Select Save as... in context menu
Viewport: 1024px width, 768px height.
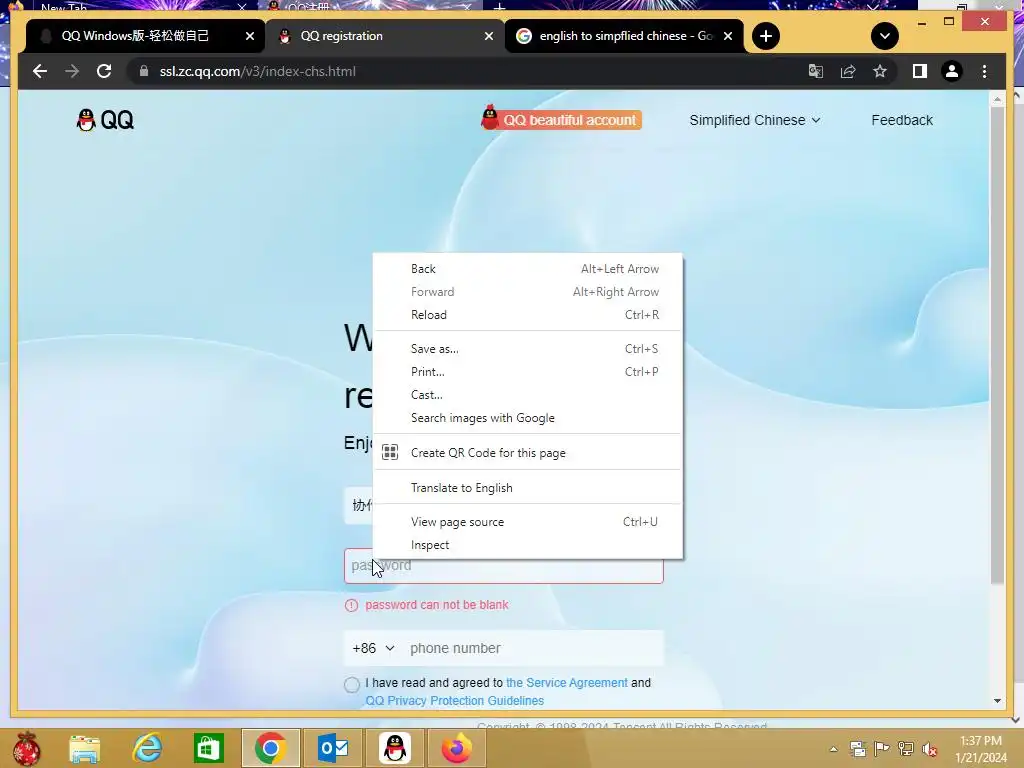[528, 349]
